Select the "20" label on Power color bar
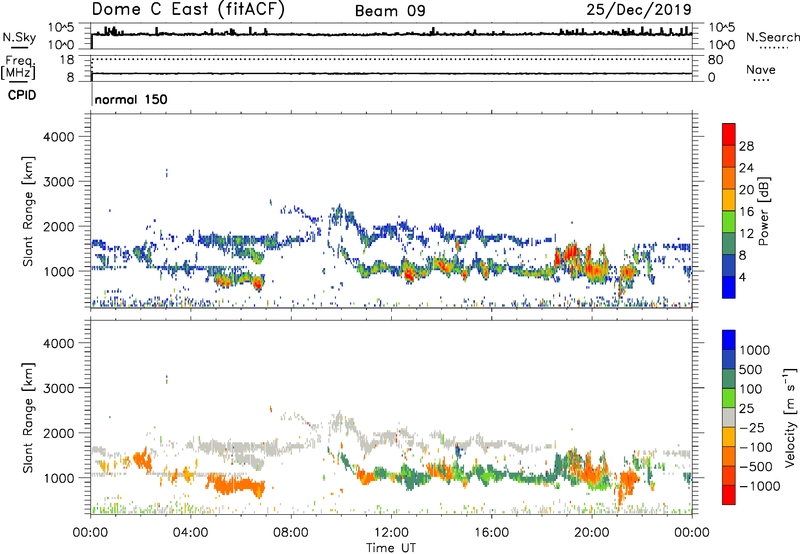This screenshot has height=554, width=800. (746, 190)
